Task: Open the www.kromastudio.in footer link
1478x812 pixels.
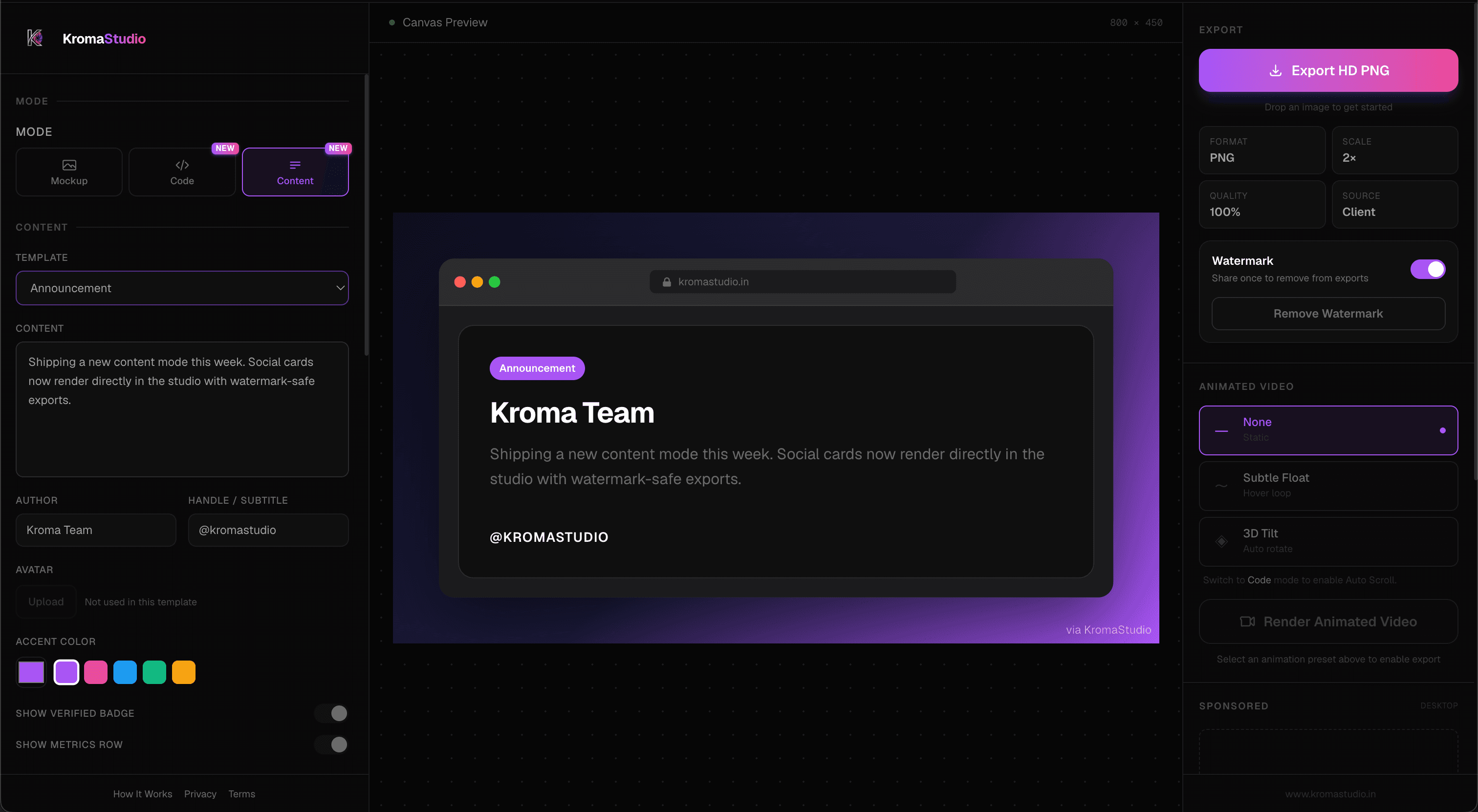Action: point(1330,793)
